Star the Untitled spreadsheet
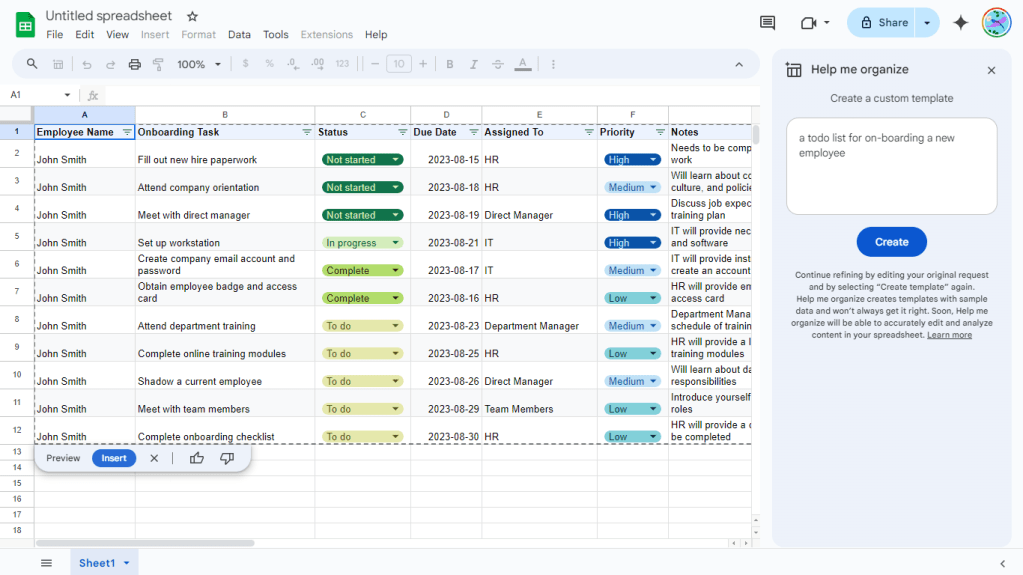Viewport: 1023px width, 575px height. tap(192, 16)
